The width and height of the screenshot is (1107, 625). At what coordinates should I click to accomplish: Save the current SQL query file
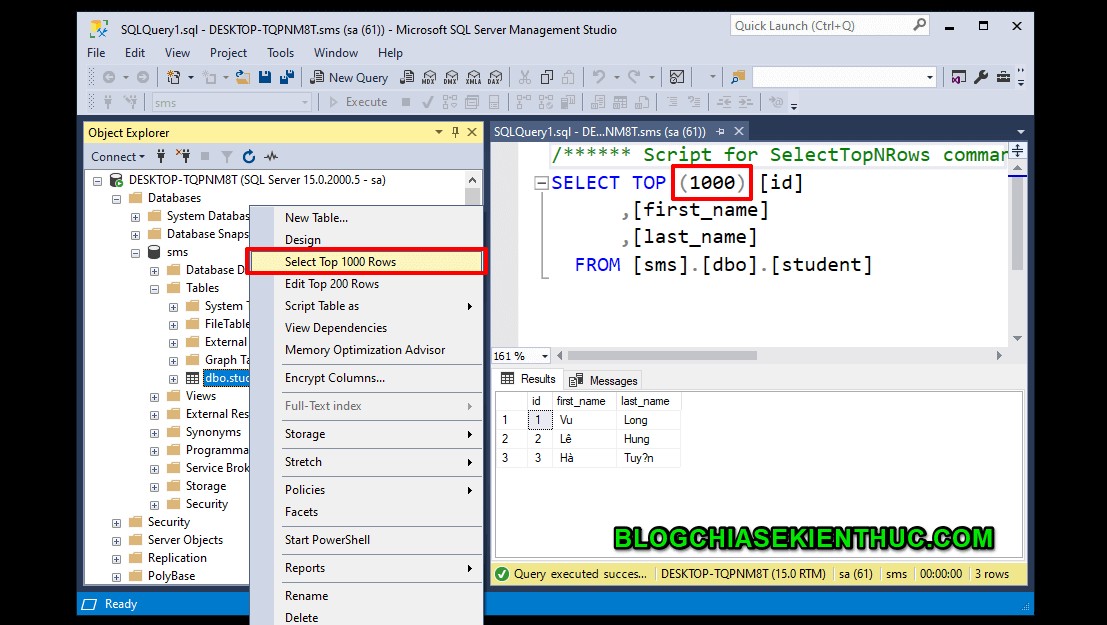[x=263, y=77]
